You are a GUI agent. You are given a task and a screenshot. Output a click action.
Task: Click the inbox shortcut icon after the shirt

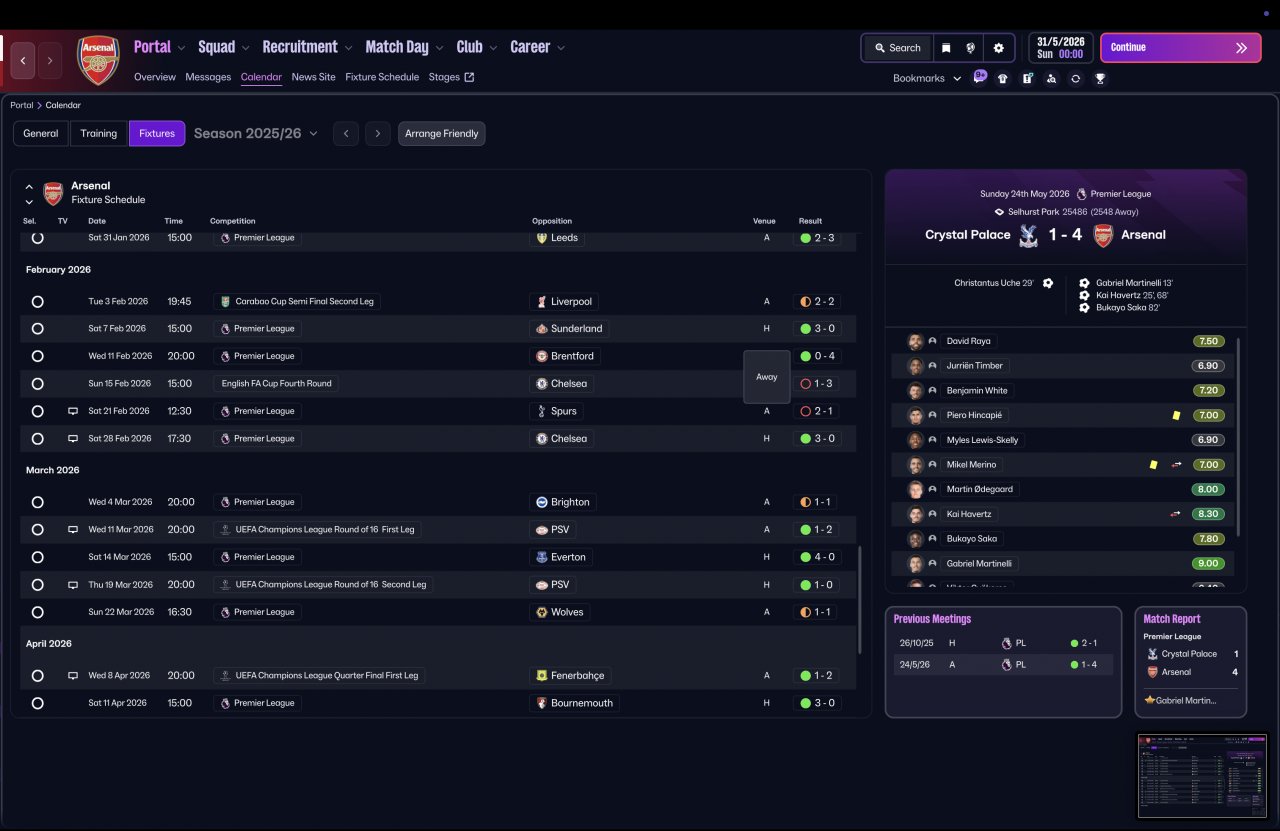[x=1027, y=78]
